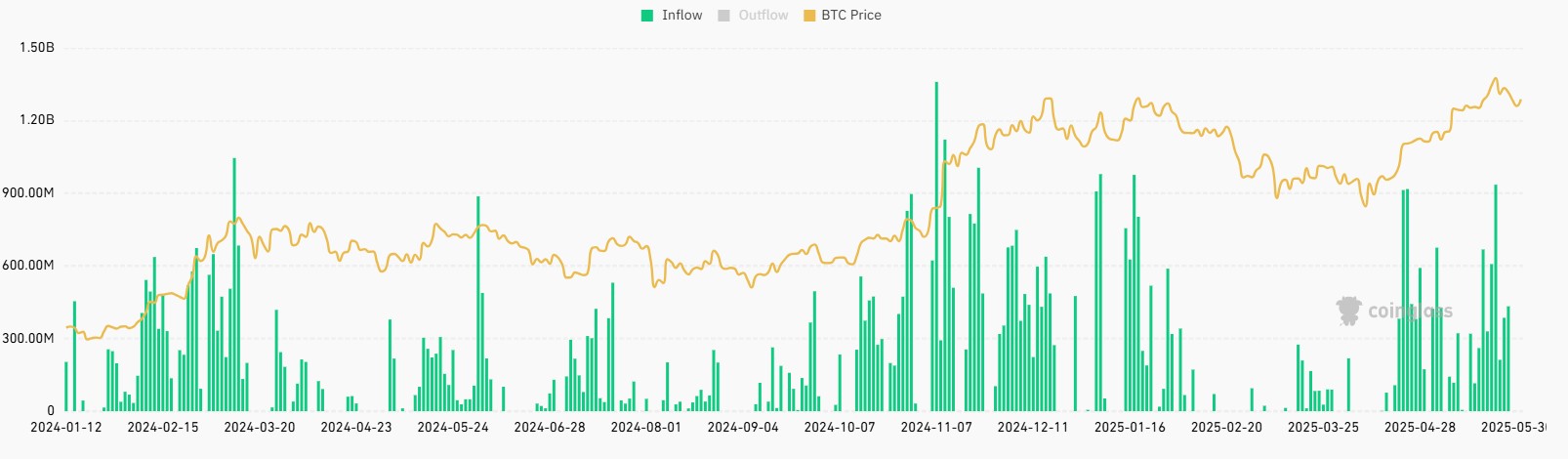1568x459 pixels.
Task: Select the 2024-01-12 date axis label
Action: pos(66,428)
